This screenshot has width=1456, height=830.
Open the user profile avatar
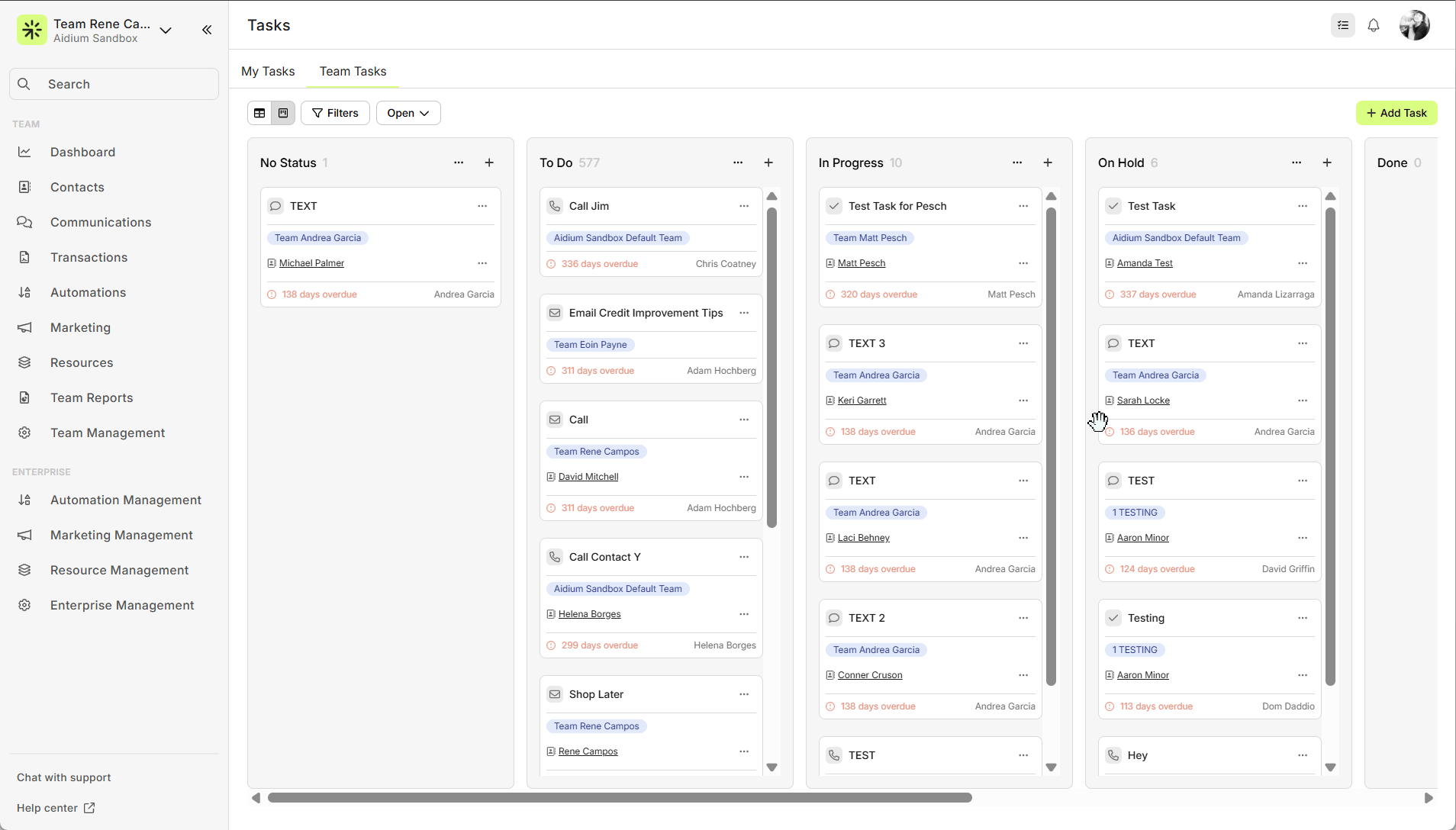[x=1414, y=25]
